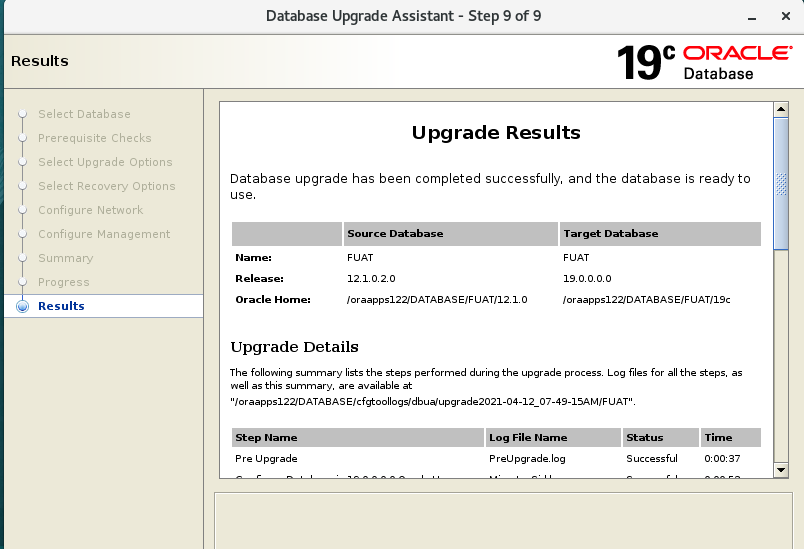Click the Prerequisite Checks step

(x=94, y=138)
